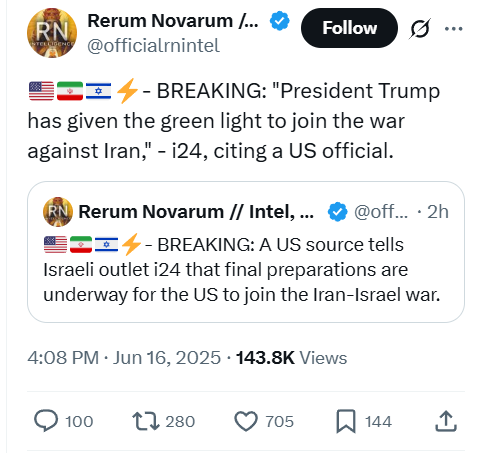Click the small RN avatar in quoted tweet
479x453 pixels.
pyautogui.click(x=58, y=212)
